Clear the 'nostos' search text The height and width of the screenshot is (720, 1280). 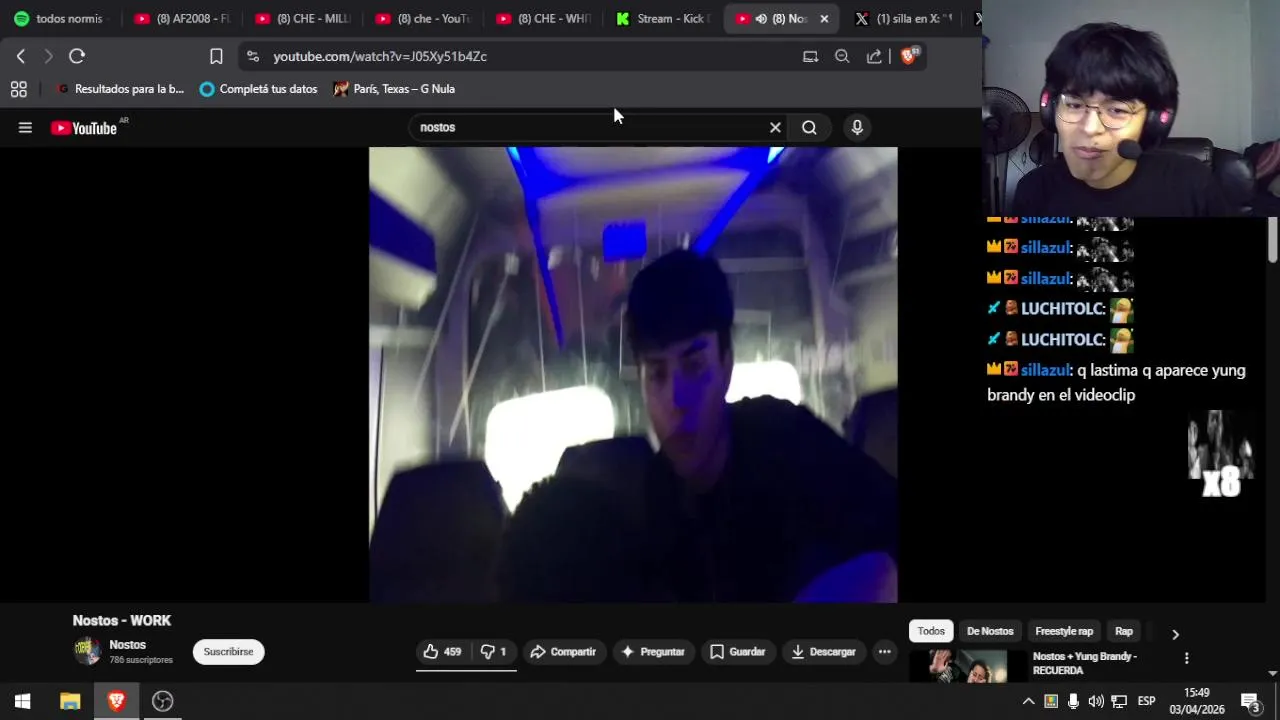(775, 127)
